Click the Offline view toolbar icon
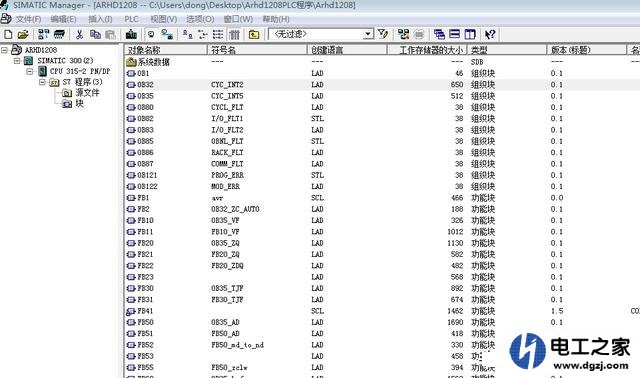This screenshot has width=640, height=378. [x=151, y=35]
